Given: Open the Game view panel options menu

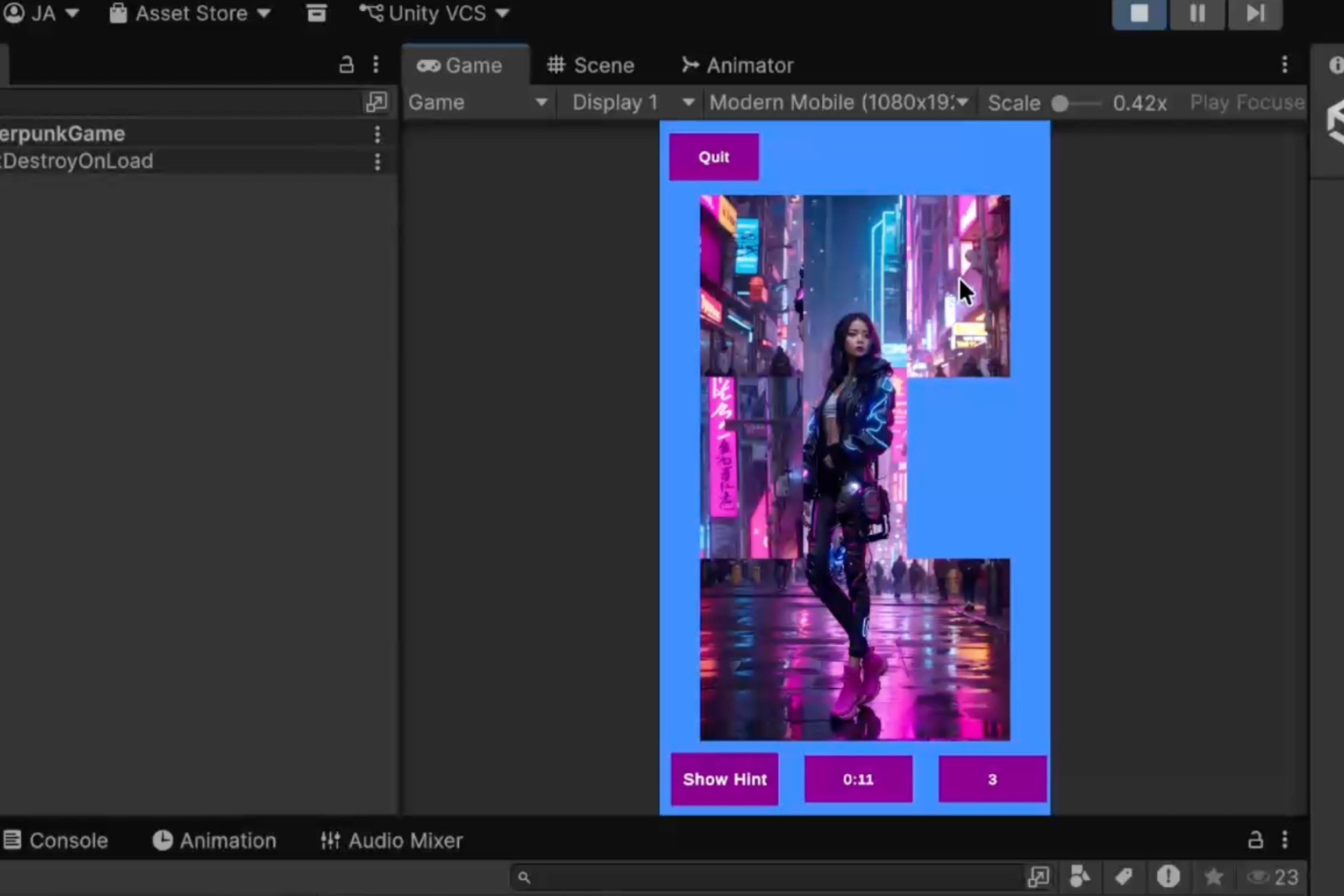Looking at the screenshot, I should pyautogui.click(x=1285, y=65).
